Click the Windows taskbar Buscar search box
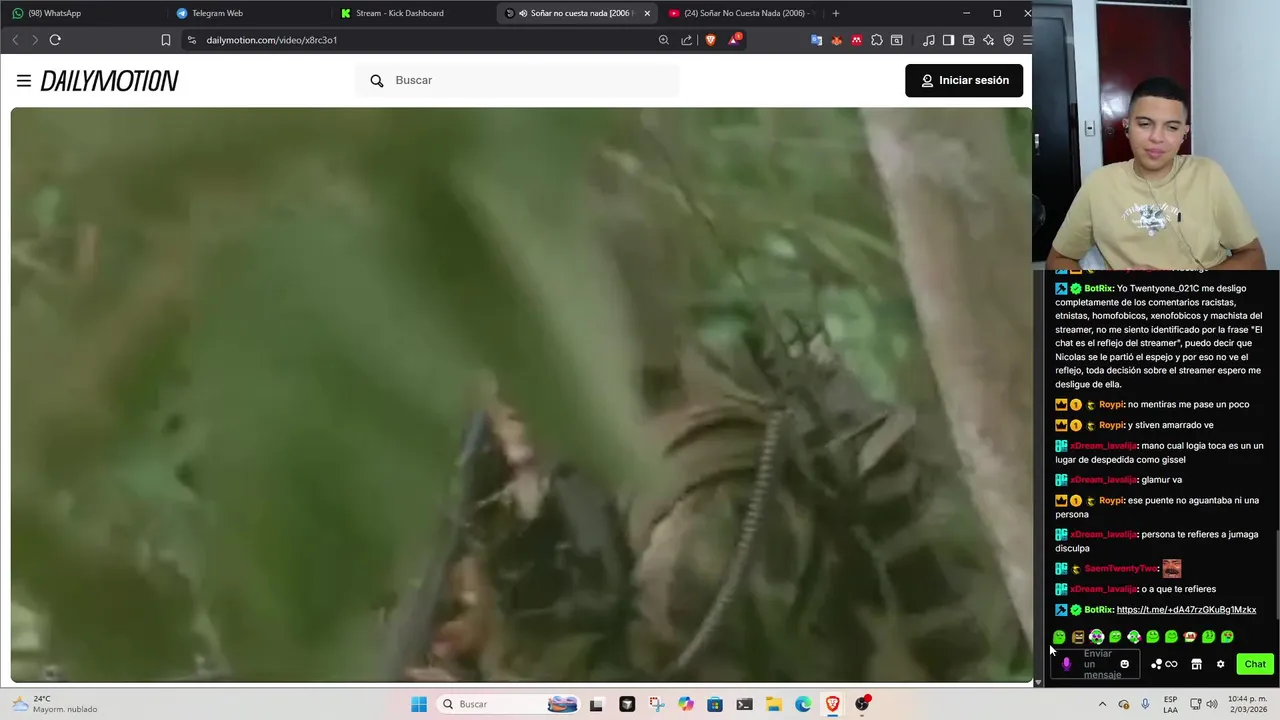This screenshot has height=720, width=1280. (x=510, y=704)
